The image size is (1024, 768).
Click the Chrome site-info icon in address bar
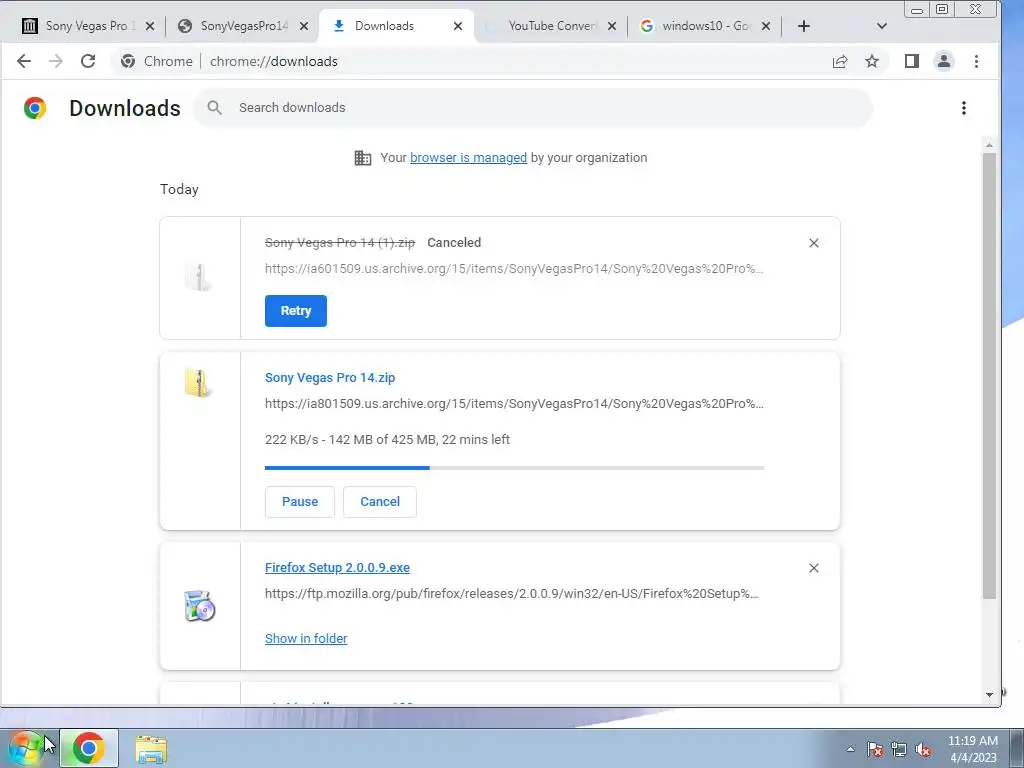pos(128,61)
